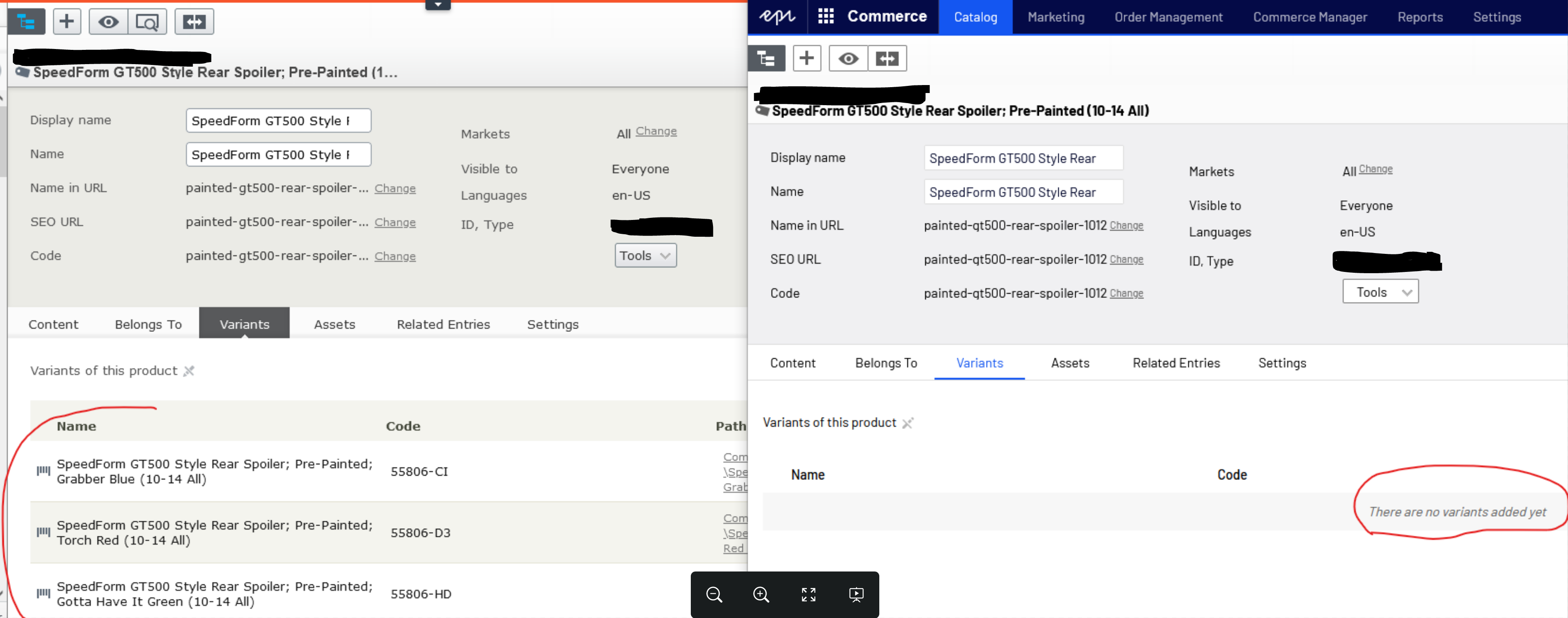1568x618 pixels.
Task: Click the zoom in magnifier icon
Action: [x=761, y=594]
